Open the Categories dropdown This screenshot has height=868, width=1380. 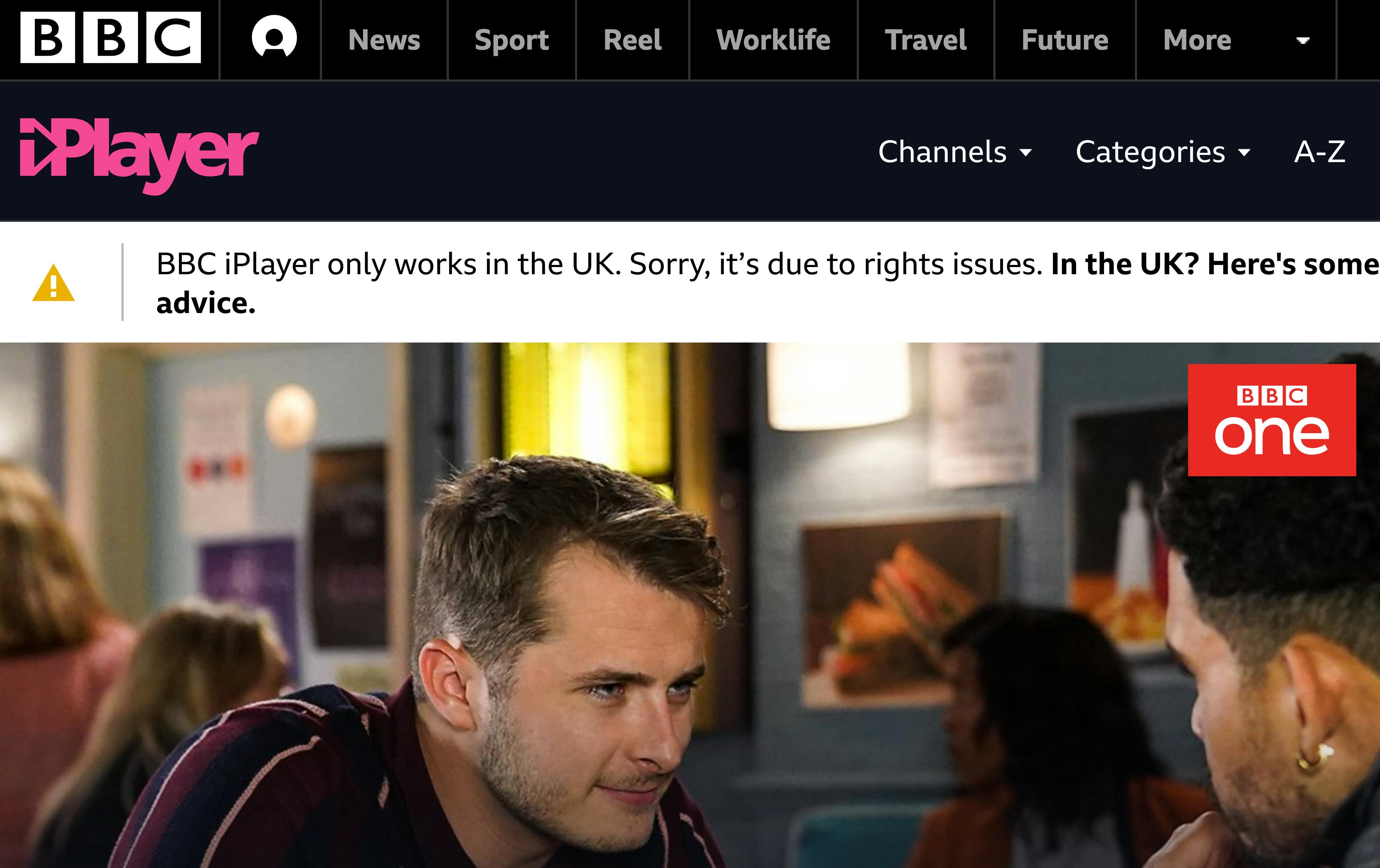tap(1163, 152)
